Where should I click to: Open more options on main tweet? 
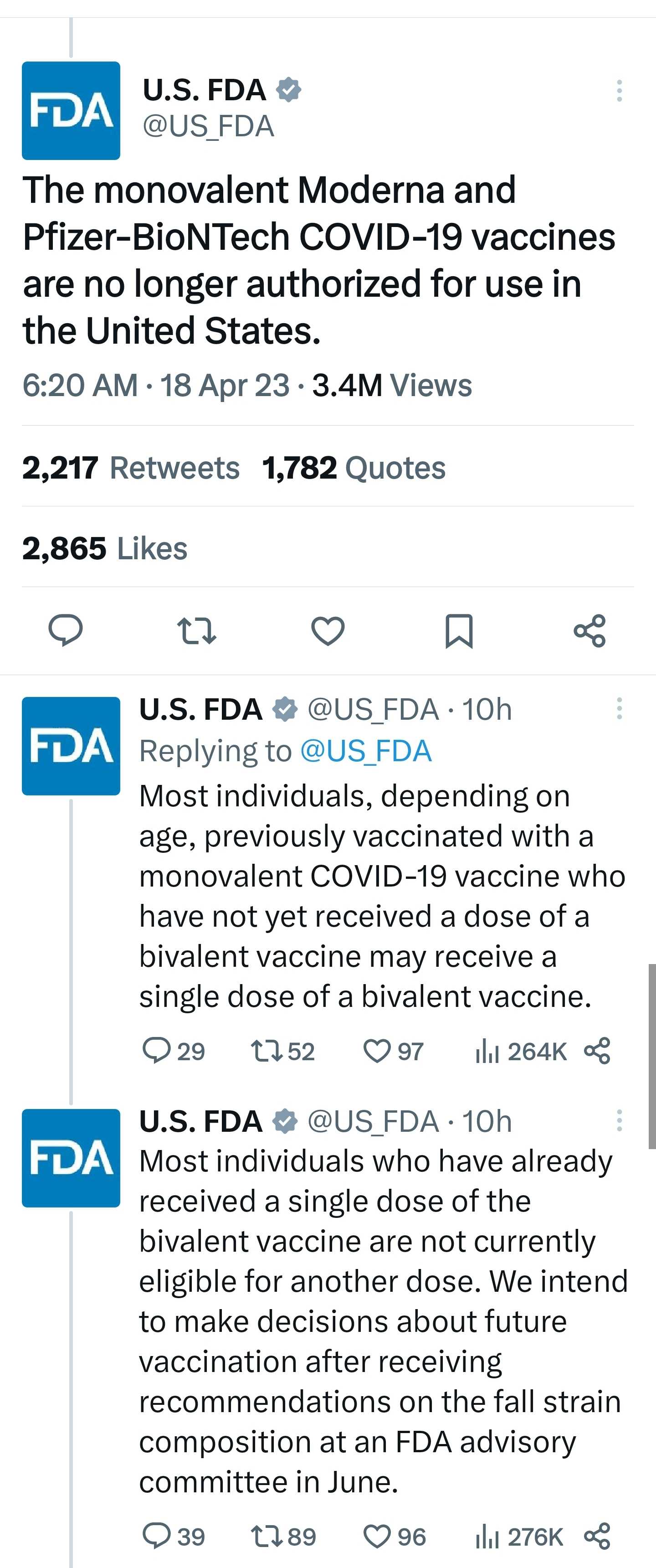coord(619,91)
